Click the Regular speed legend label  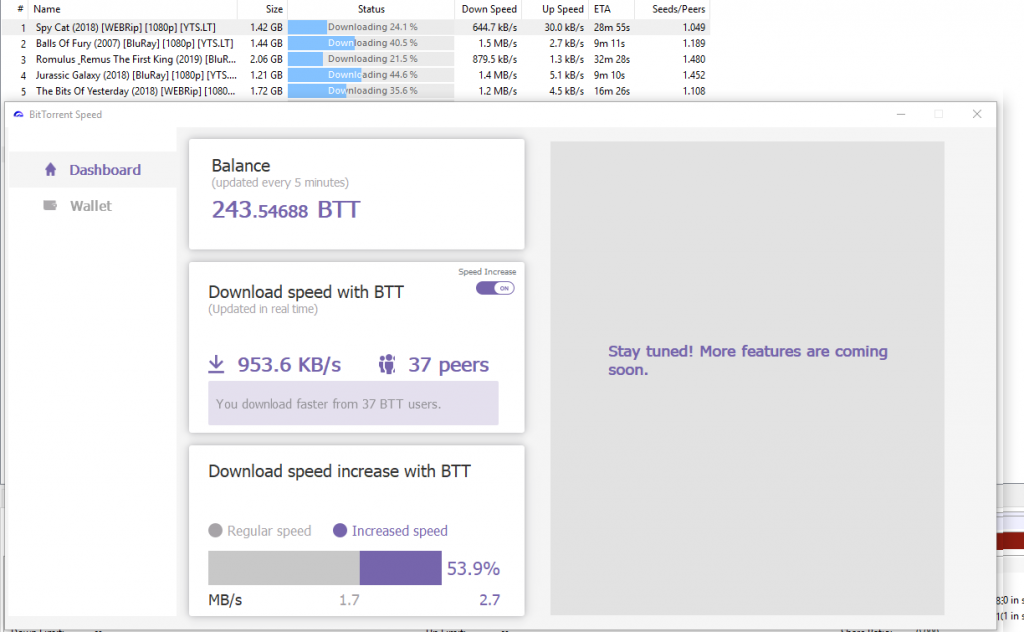(269, 531)
